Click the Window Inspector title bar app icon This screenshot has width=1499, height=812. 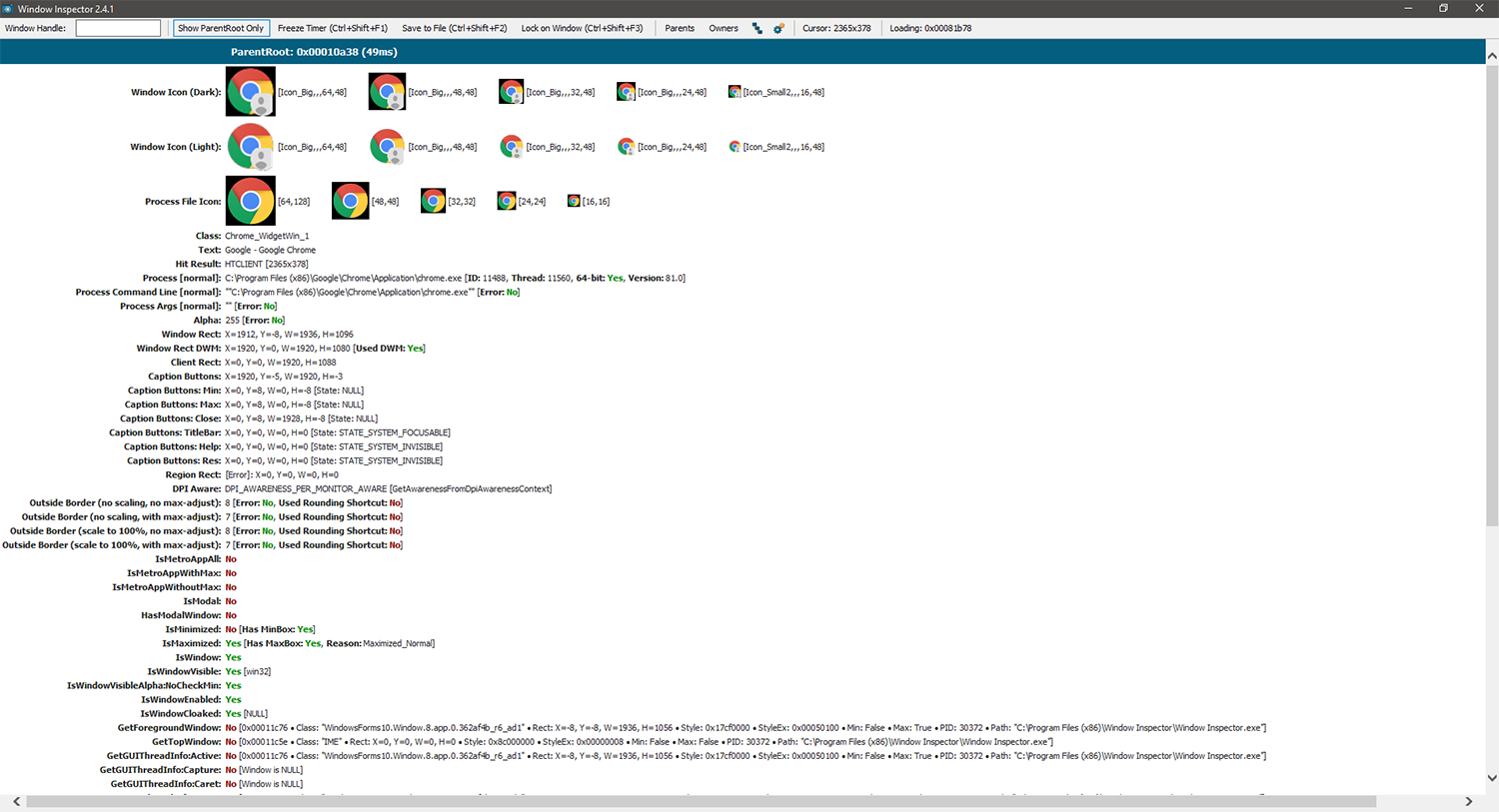tap(8, 9)
